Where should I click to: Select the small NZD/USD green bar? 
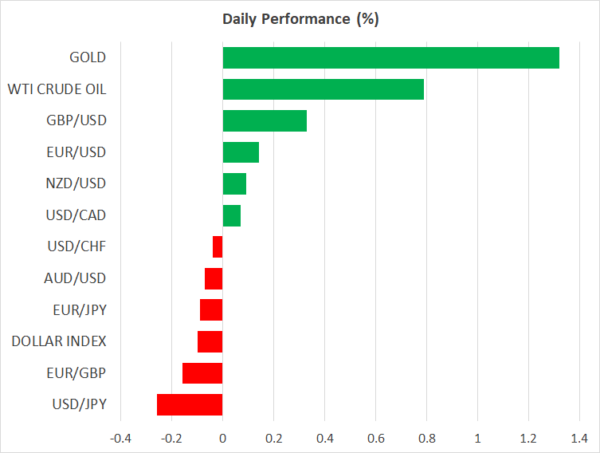point(234,184)
